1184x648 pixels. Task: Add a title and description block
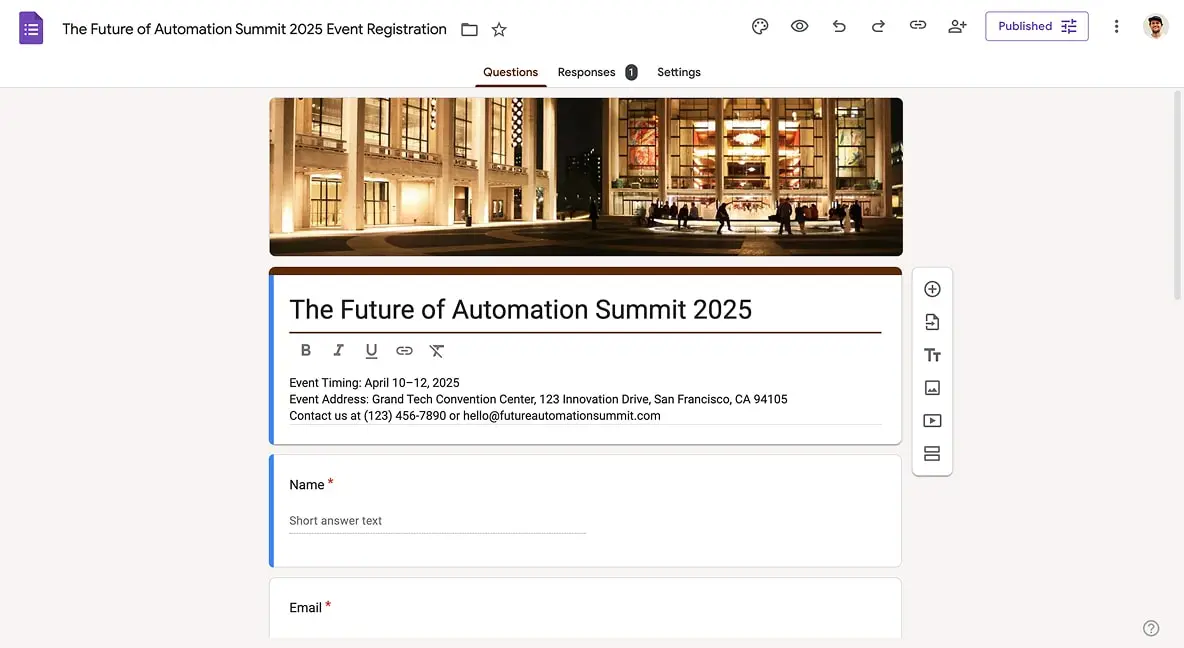931,354
